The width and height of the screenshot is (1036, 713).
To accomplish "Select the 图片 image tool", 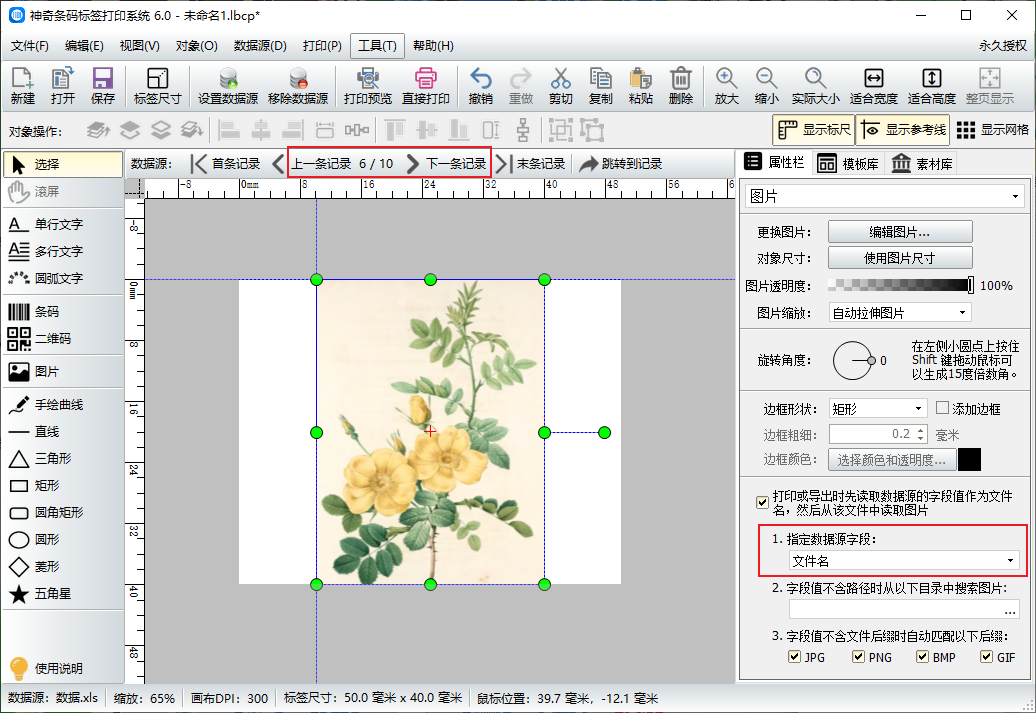I will pos(63,371).
